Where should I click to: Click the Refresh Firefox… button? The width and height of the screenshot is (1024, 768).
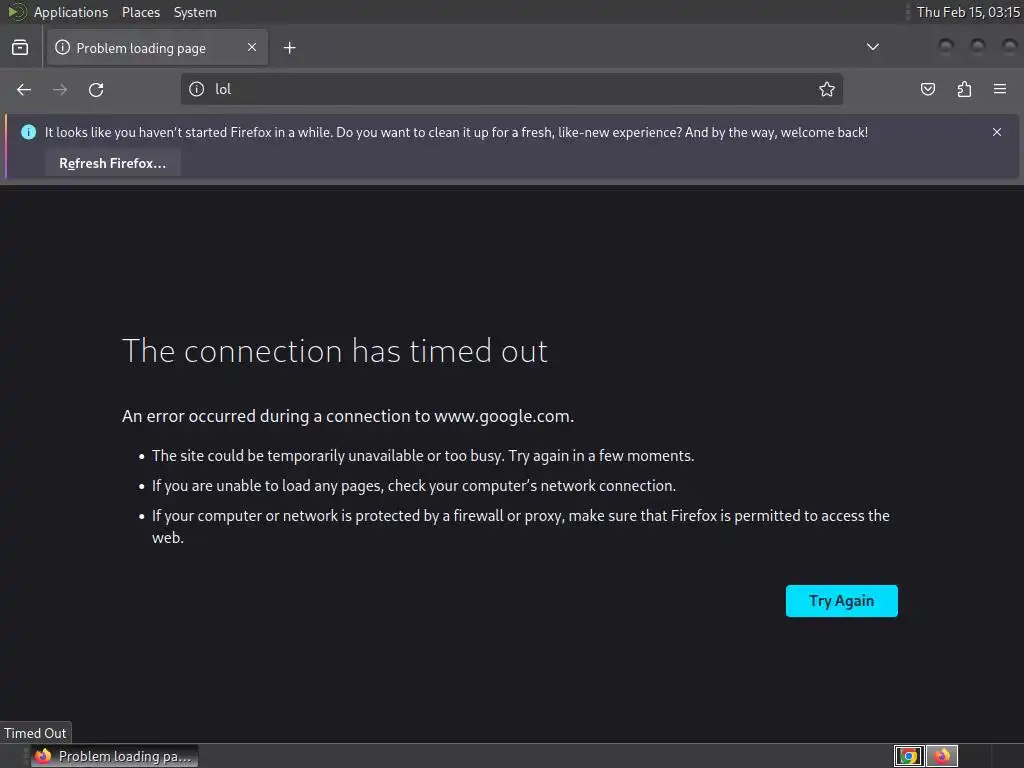112,163
